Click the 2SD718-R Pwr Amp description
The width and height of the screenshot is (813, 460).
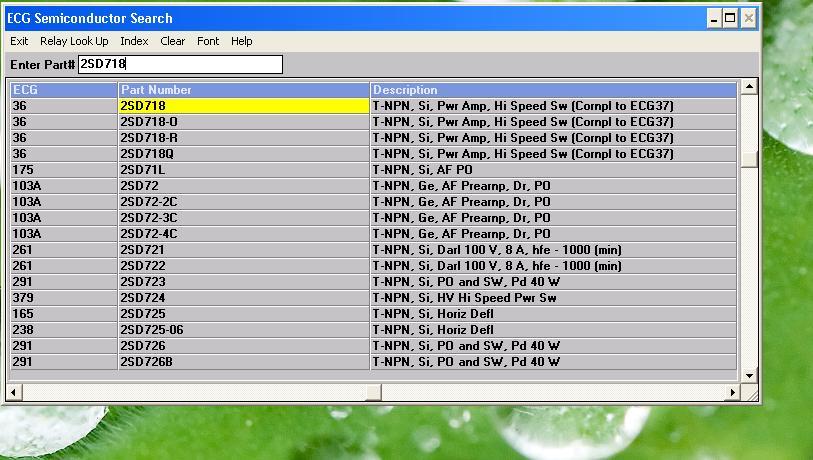[x=553, y=138]
